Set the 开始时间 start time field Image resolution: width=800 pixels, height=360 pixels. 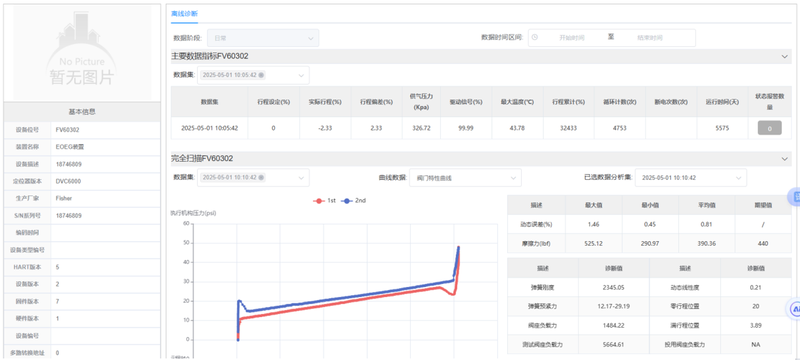tap(571, 38)
